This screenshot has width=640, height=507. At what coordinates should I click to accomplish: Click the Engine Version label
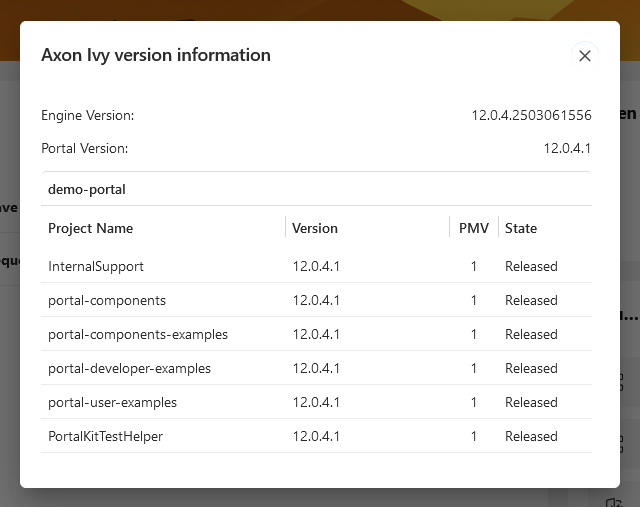(x=87, y=116)
